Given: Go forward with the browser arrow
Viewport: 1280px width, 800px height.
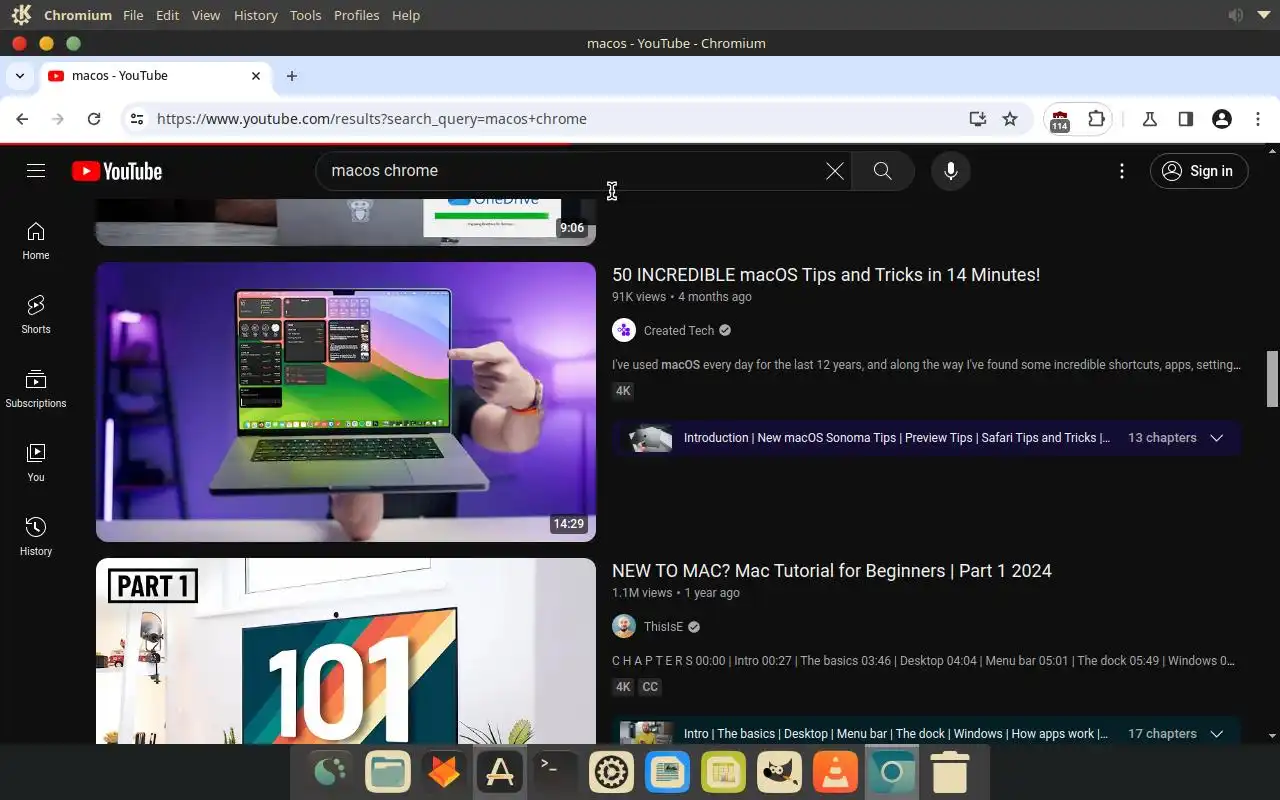Looking at the screenshot, I should coord(58,119).
